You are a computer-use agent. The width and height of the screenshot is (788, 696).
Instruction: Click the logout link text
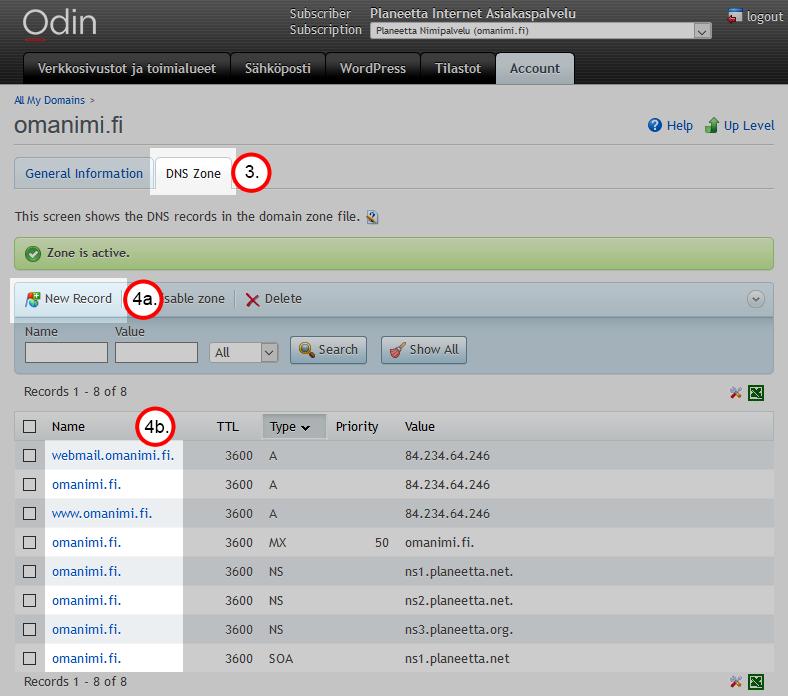click(764, 16)
